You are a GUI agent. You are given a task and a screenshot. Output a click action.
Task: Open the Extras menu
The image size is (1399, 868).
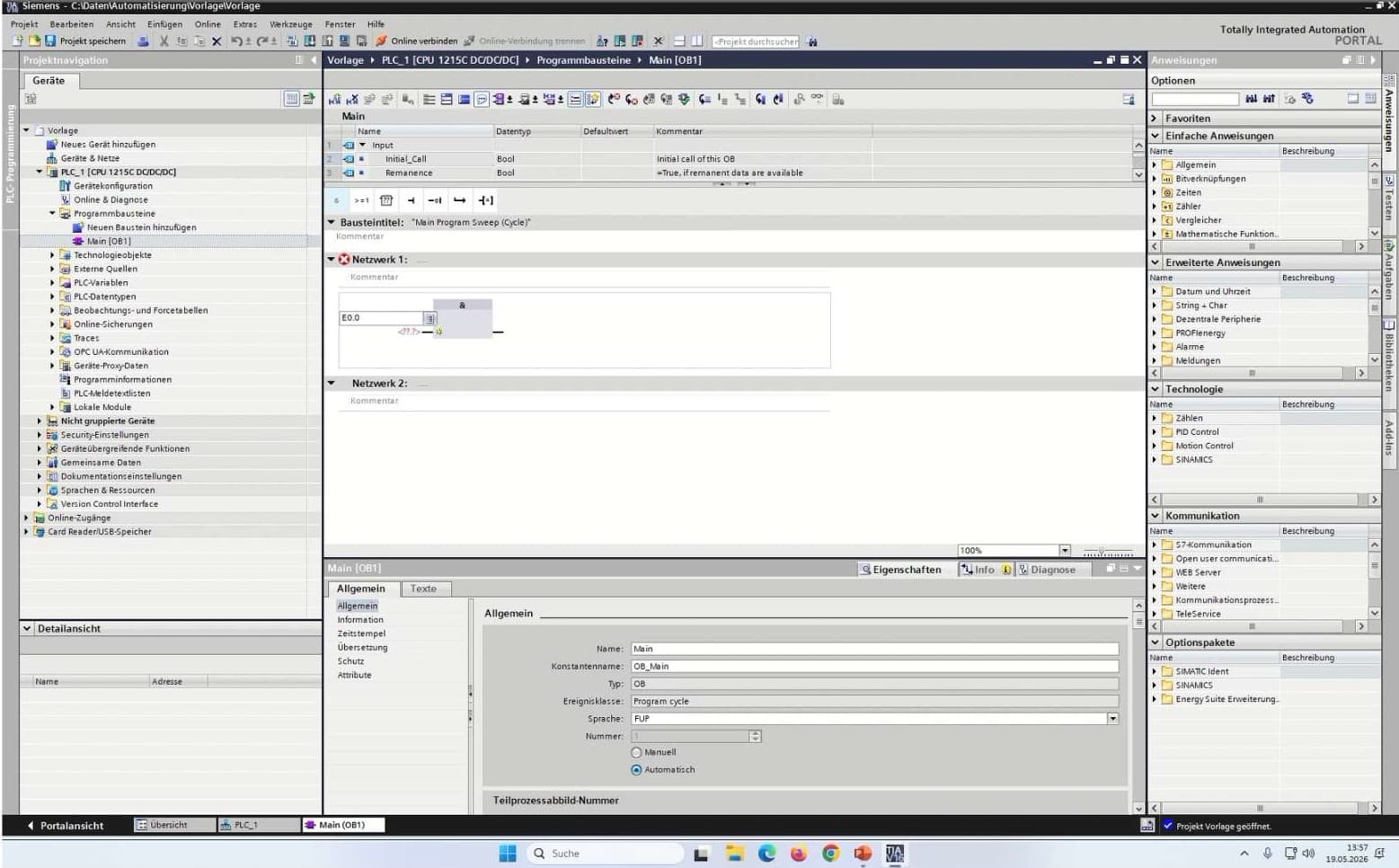coord(245,24)
